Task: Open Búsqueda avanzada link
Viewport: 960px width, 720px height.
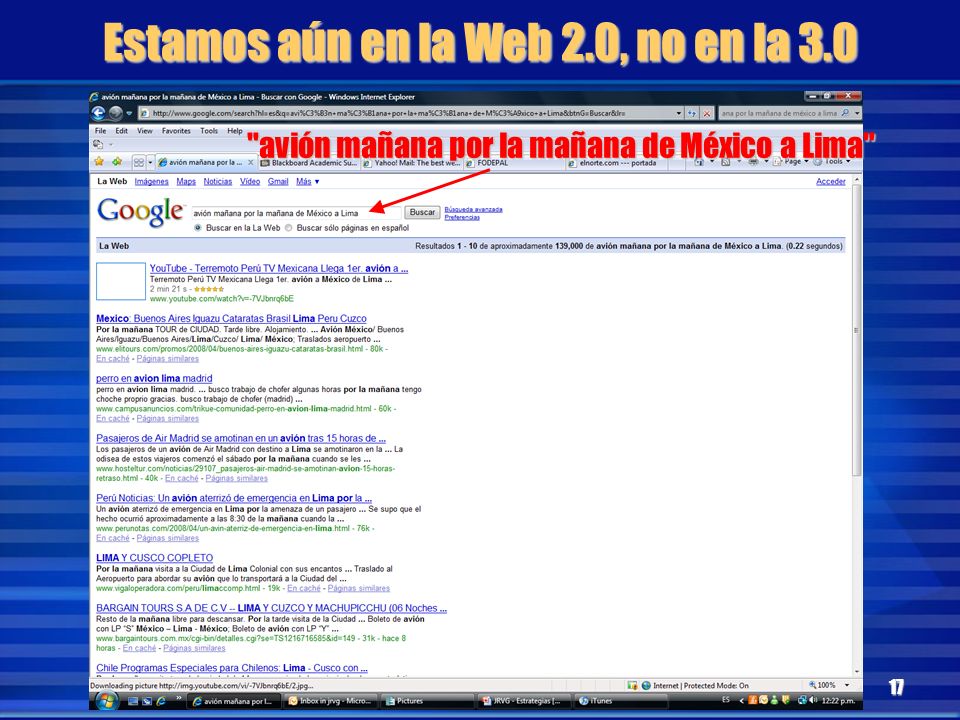Action: coord(473,209)
